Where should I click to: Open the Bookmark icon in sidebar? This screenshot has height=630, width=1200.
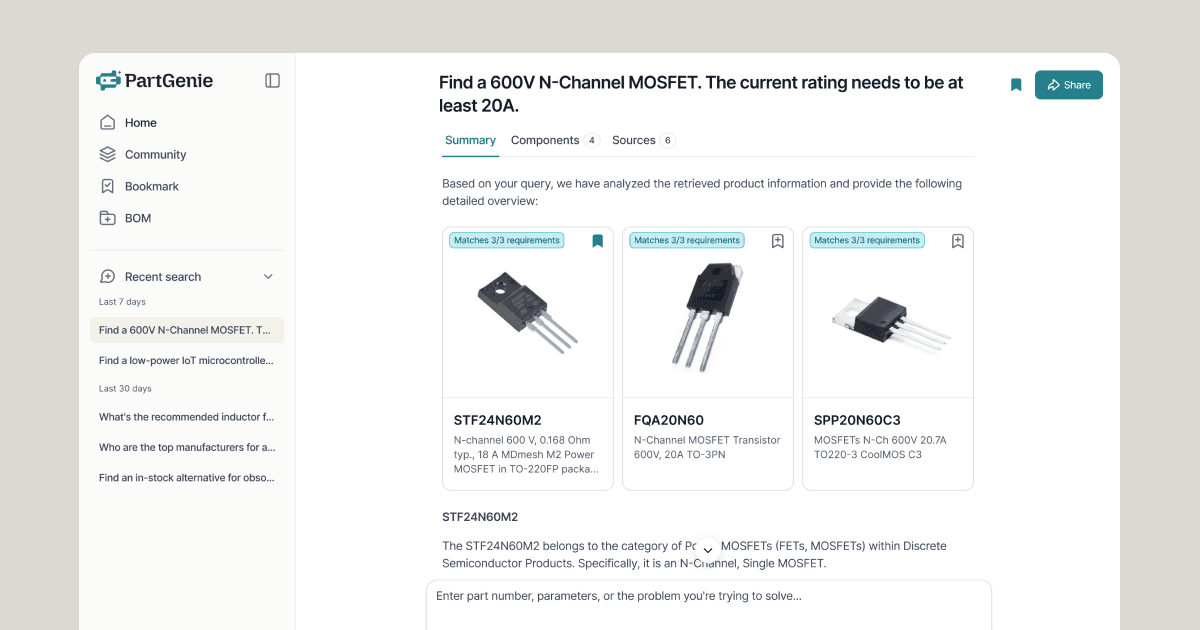tap(108, 187)
